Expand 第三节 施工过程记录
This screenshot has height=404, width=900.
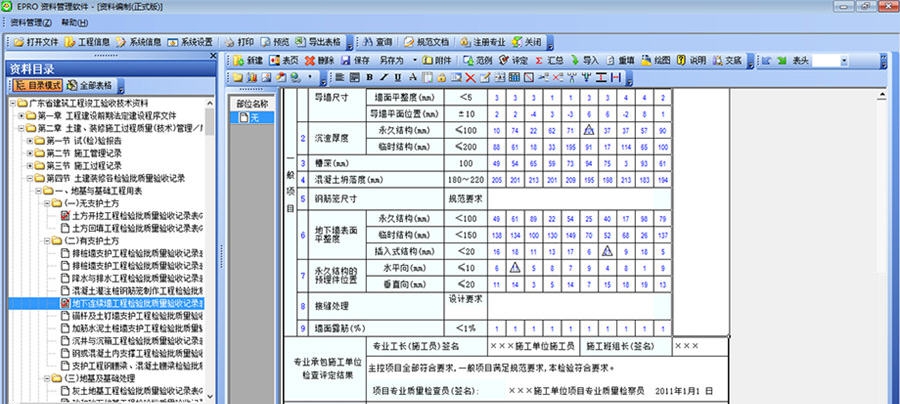30,166
